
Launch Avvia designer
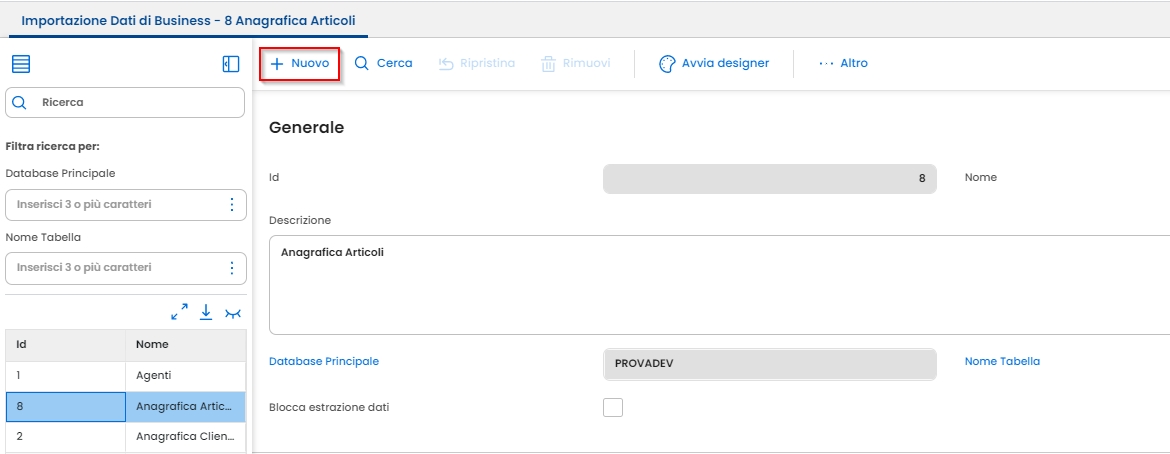tap(714, 63)
